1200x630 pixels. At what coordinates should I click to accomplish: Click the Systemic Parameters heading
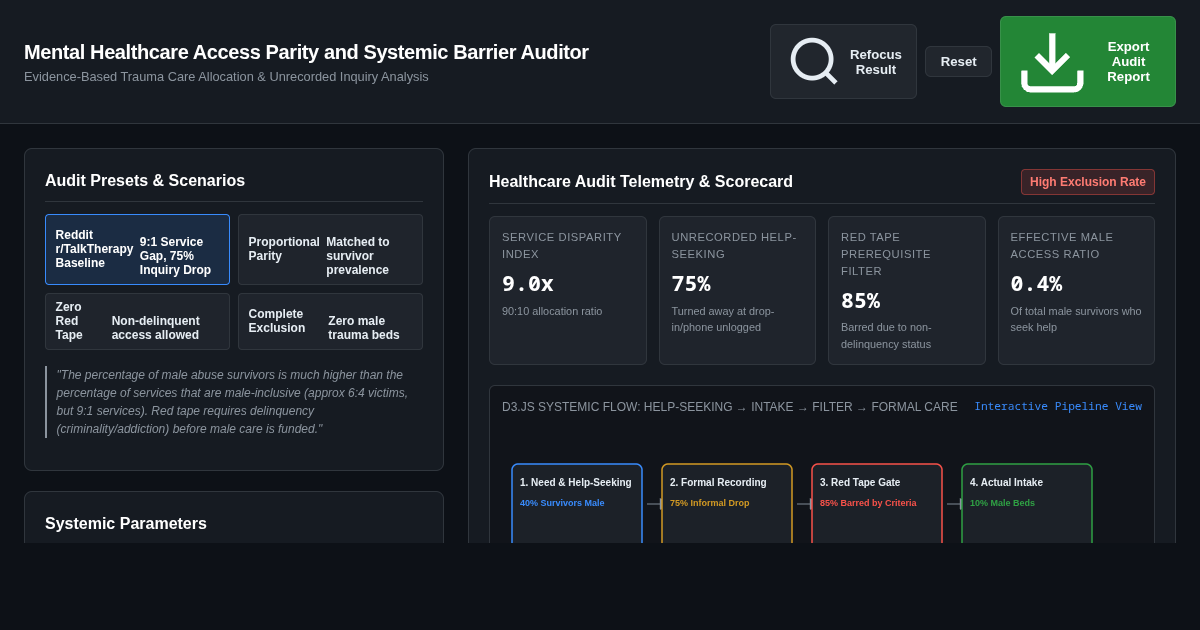click(126, 524)
